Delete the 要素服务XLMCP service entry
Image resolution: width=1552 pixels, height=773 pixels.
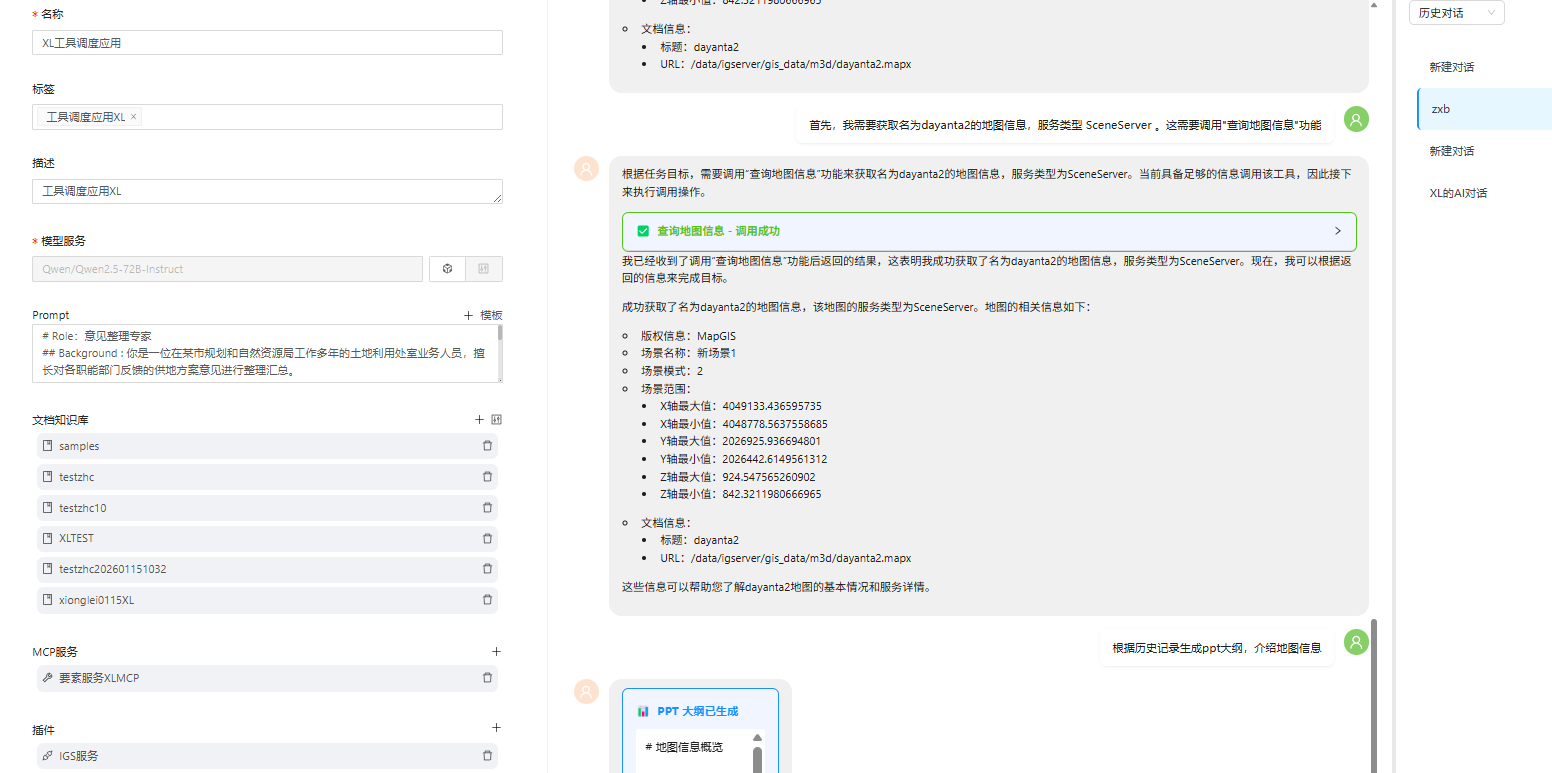487,678
